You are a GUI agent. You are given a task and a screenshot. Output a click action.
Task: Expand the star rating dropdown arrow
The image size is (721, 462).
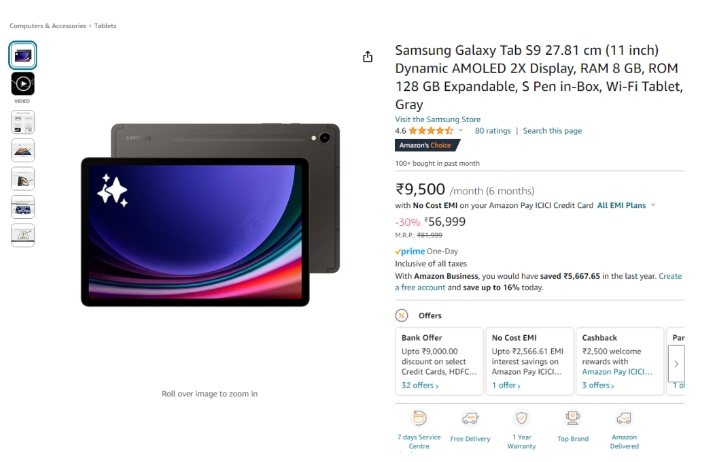(460, 131)
